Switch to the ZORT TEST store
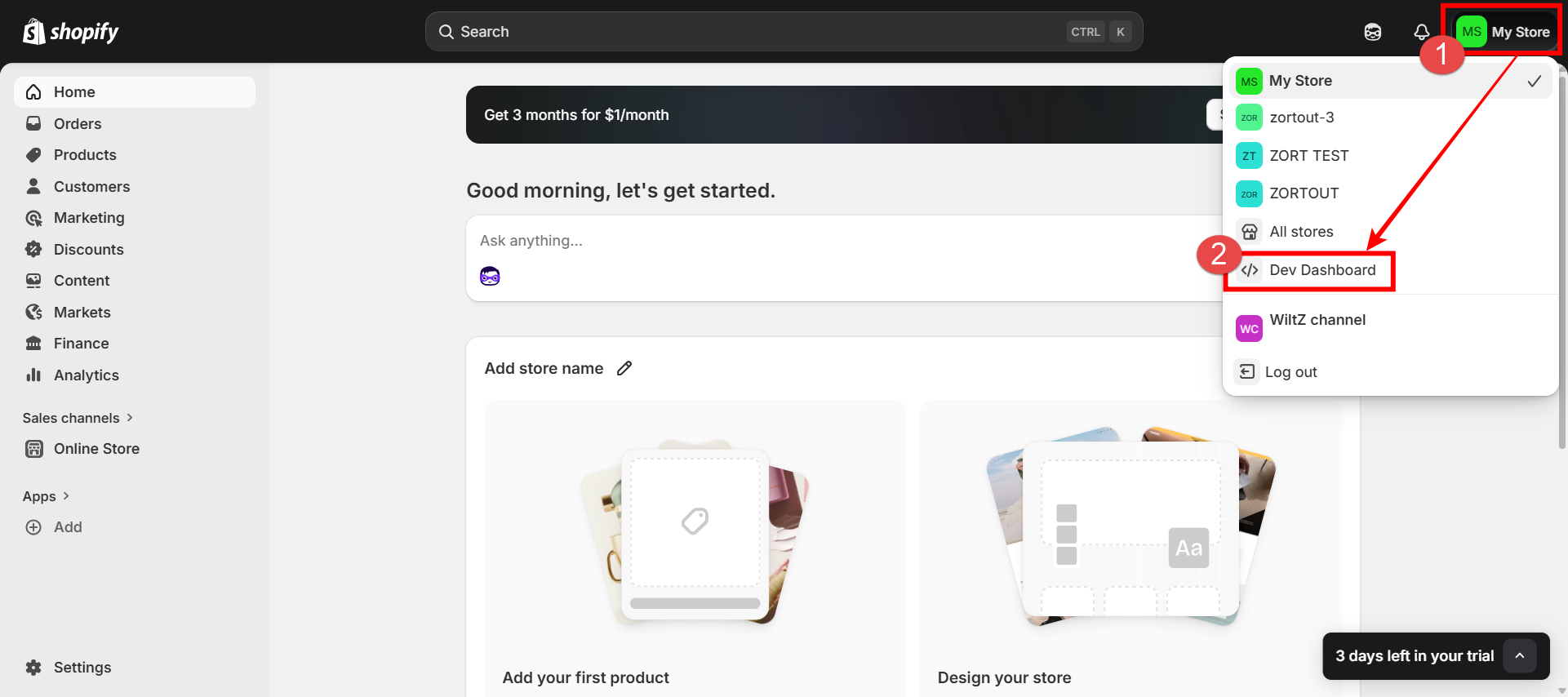Viewport: 1568px width, 697px height. coord(1308,156)
